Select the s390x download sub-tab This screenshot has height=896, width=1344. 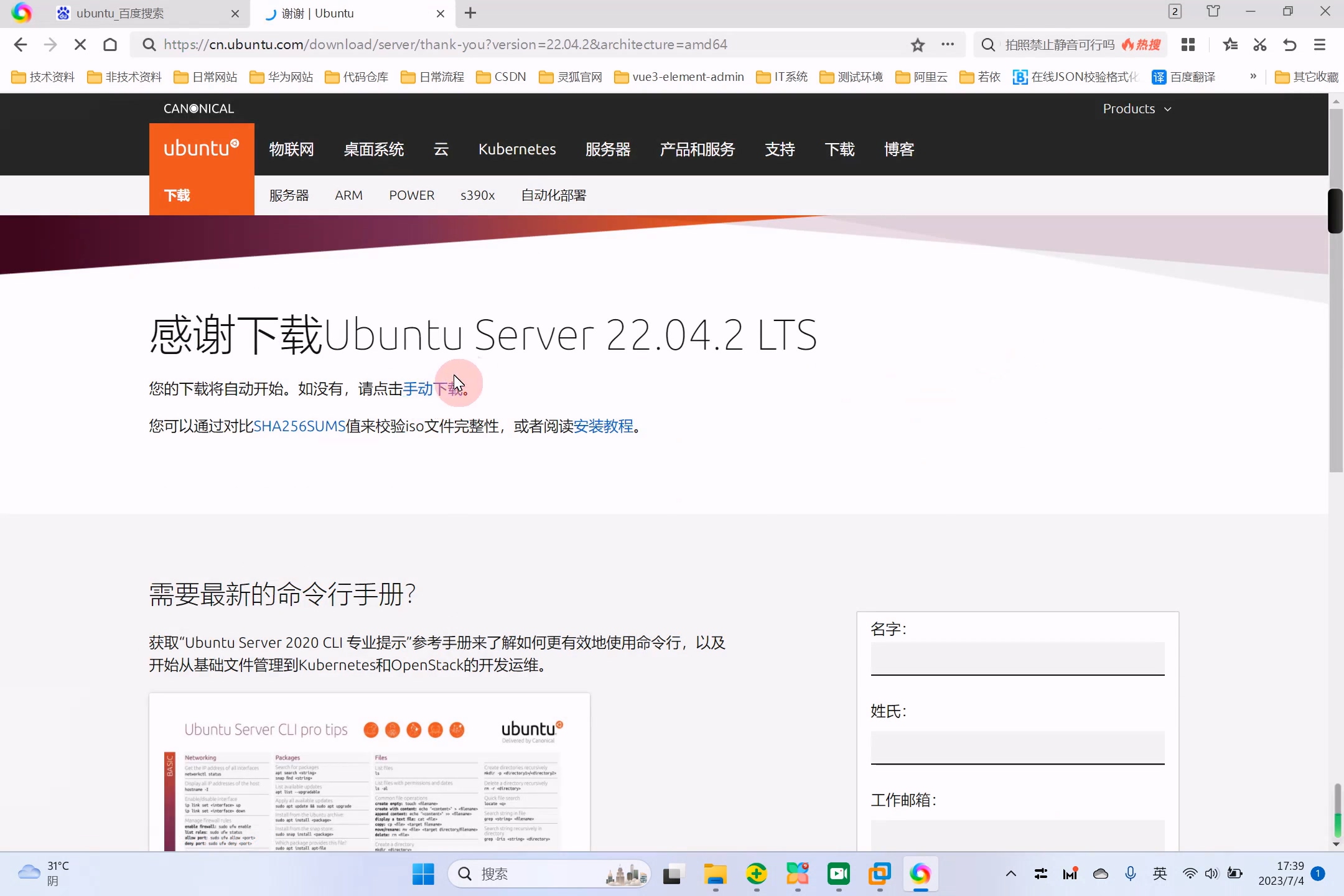pyautogui.click(x=478, y=195)
